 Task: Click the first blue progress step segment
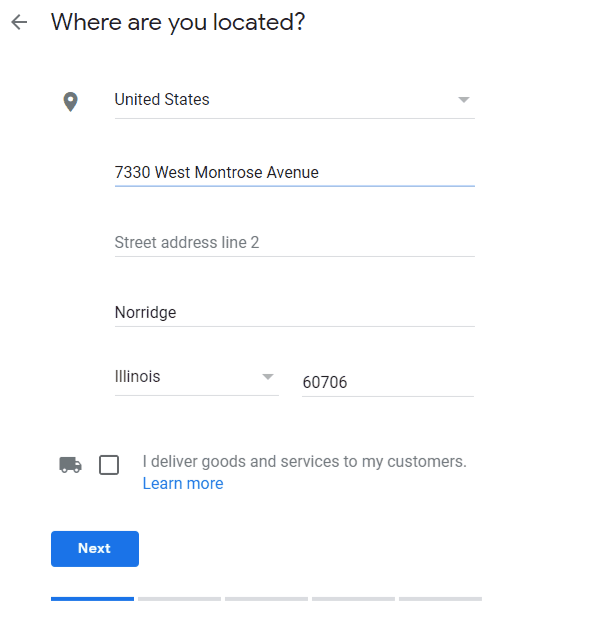[x=92, y=599]
